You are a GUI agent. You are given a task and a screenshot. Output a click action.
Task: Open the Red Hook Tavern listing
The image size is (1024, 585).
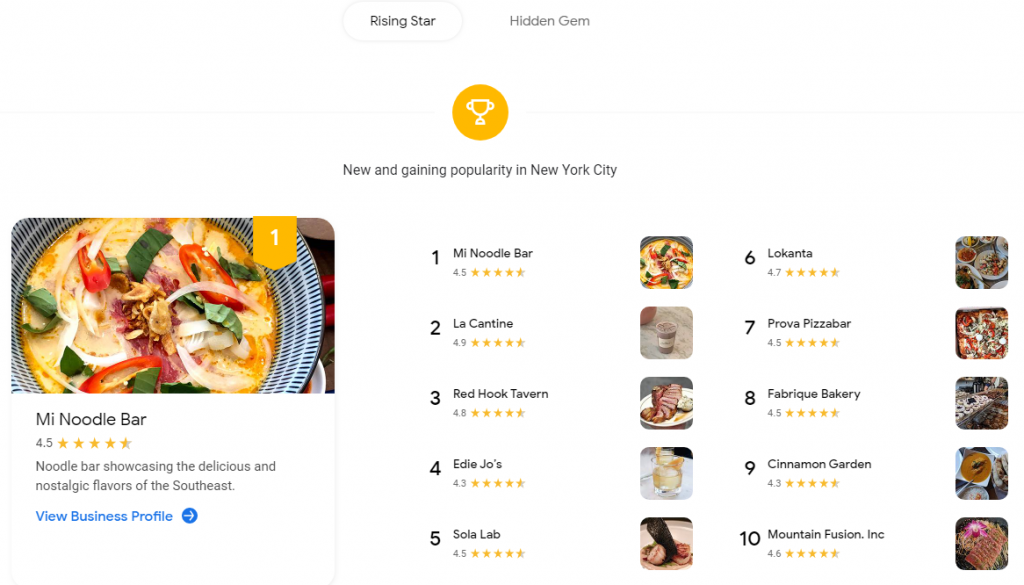coord(500,394)
